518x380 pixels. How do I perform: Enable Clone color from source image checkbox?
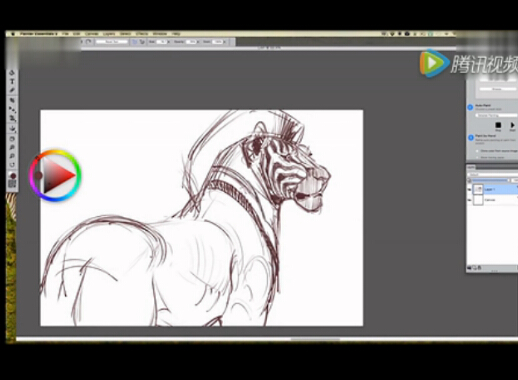477,151
